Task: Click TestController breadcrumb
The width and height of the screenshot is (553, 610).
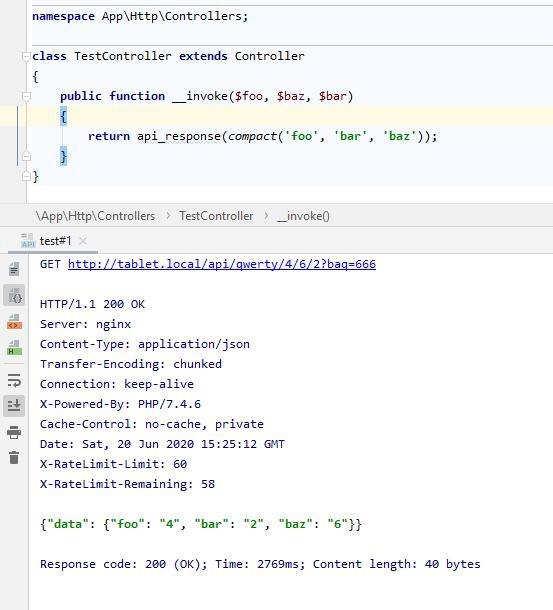Action: [x=216, y=216]
